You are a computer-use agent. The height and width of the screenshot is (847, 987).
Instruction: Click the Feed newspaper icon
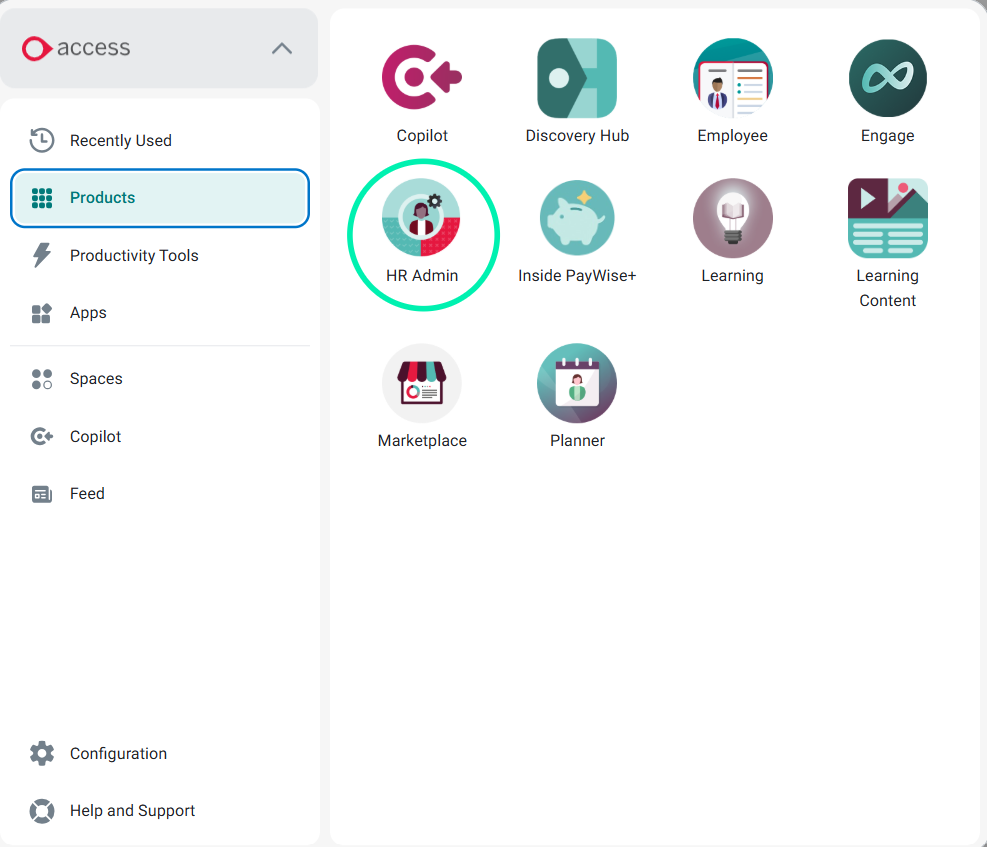42,494
